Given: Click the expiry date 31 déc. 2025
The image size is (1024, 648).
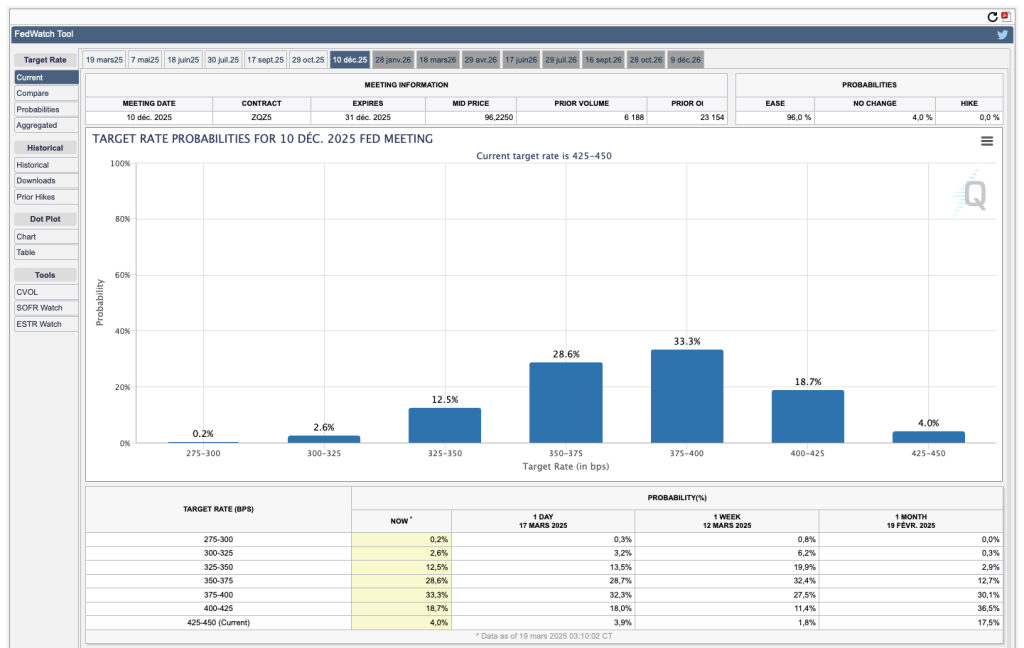Looking at the screenshot, I should point(368,118).
